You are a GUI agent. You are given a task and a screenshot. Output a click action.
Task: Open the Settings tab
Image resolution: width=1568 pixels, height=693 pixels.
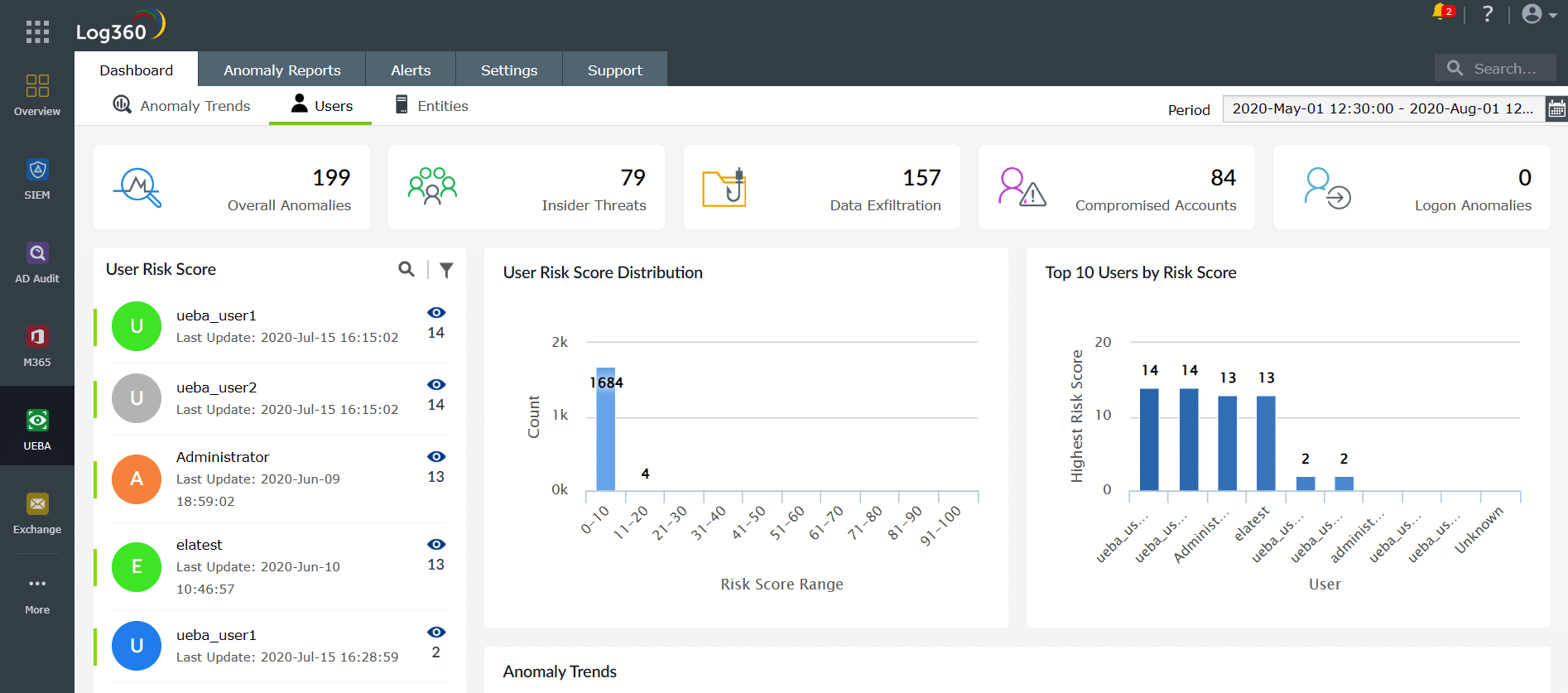click(509, 70)
